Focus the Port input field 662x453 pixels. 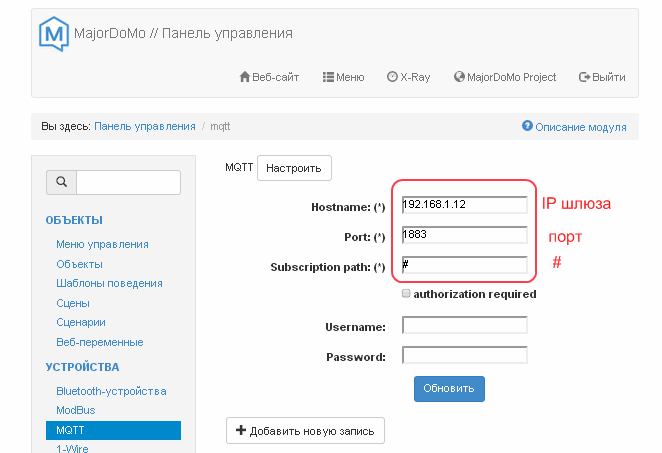[464, 235]
